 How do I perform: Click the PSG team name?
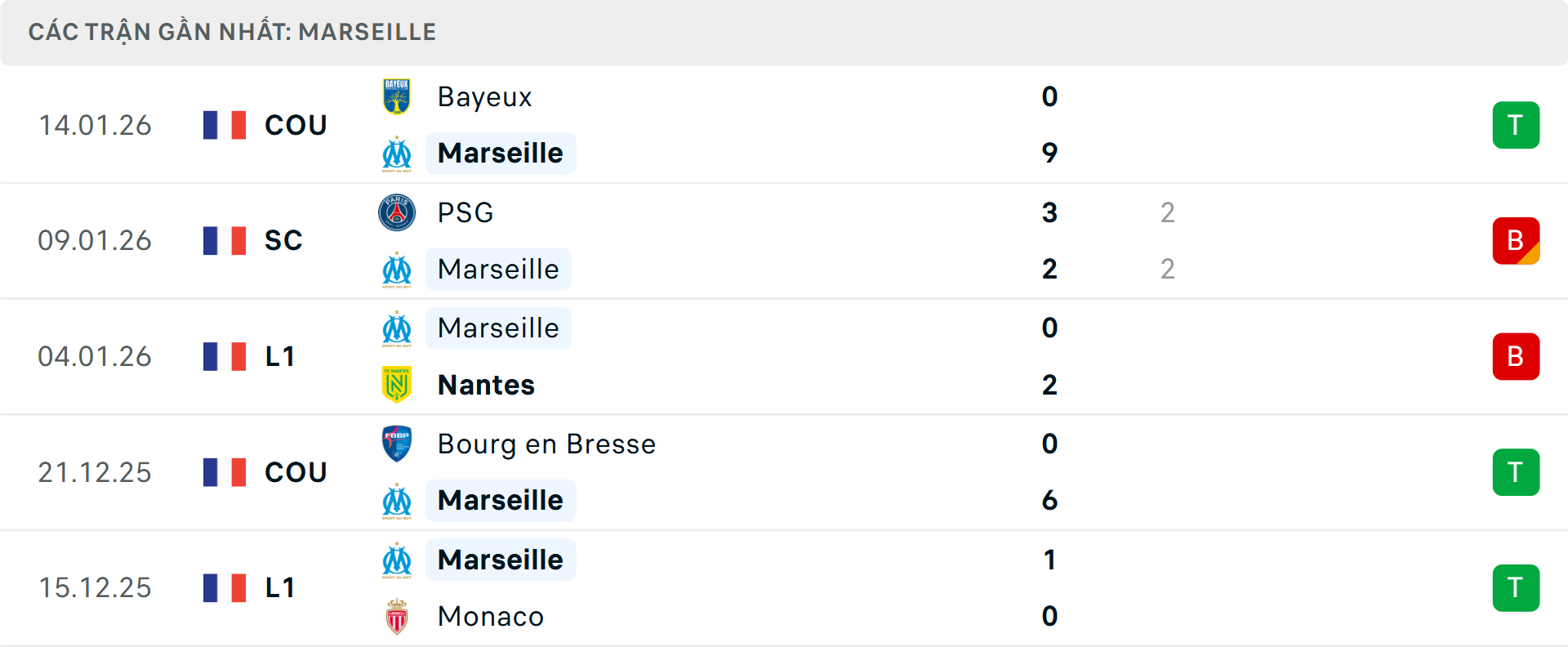coord(464,212)
